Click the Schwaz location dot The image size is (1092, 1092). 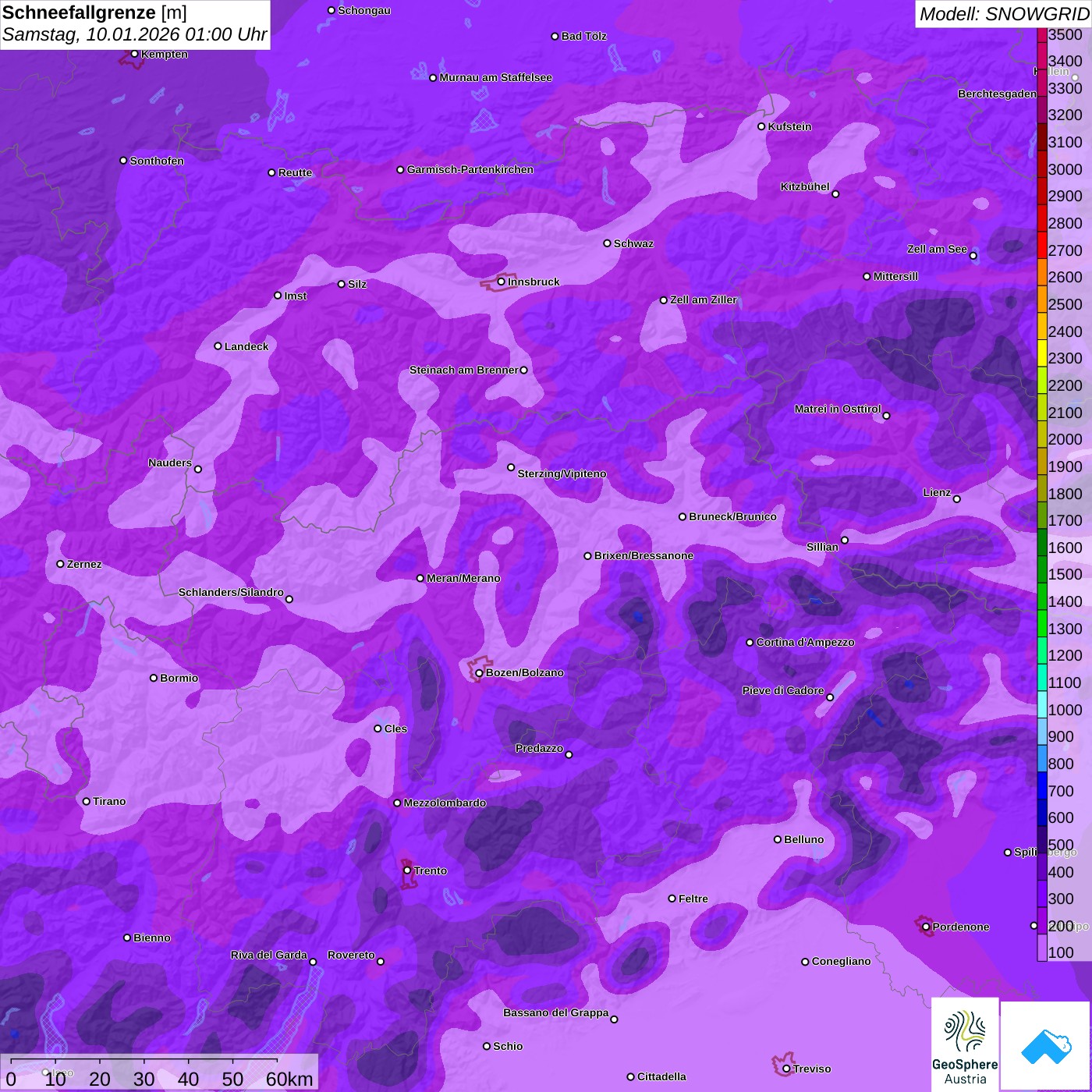[608, 243]
